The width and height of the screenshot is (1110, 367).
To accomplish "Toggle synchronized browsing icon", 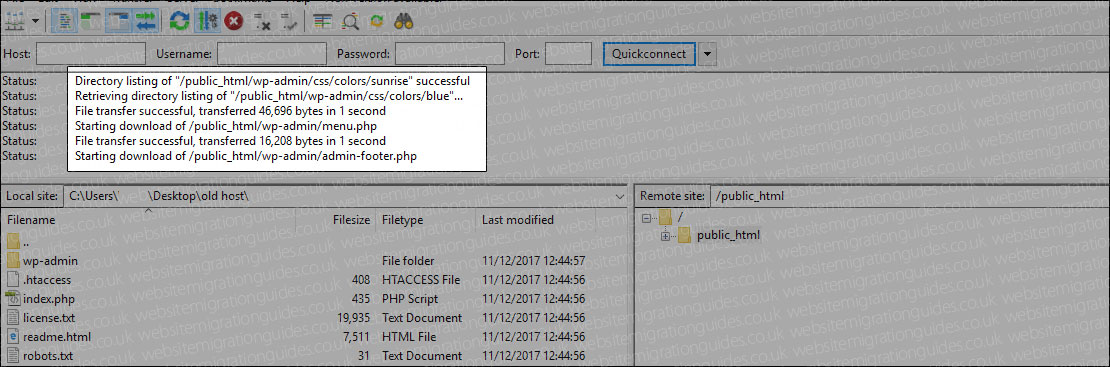I will point(376,21).
